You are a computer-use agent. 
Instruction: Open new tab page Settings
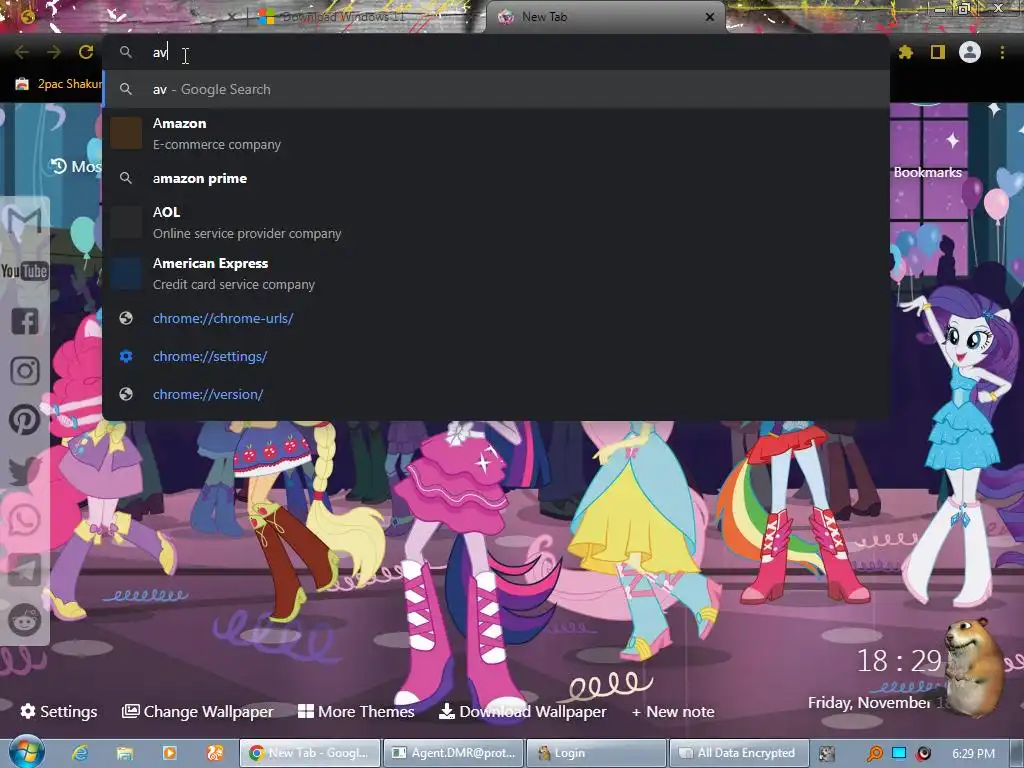coord(59,711)
